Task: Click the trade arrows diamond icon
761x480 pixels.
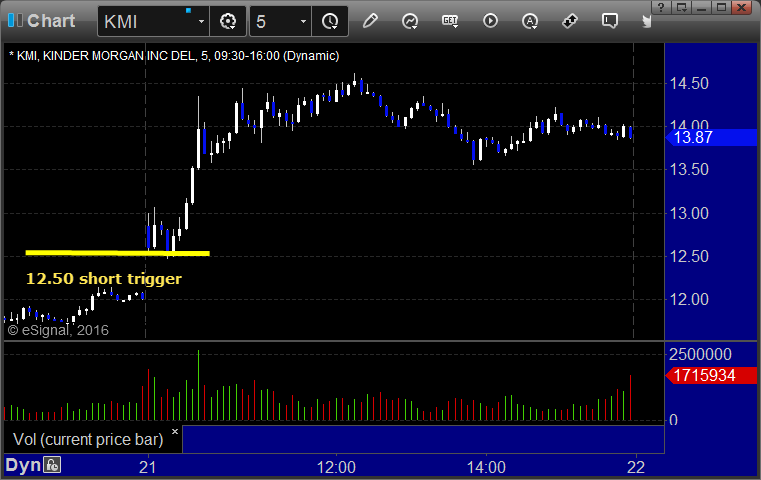Action: coord(570,21)
